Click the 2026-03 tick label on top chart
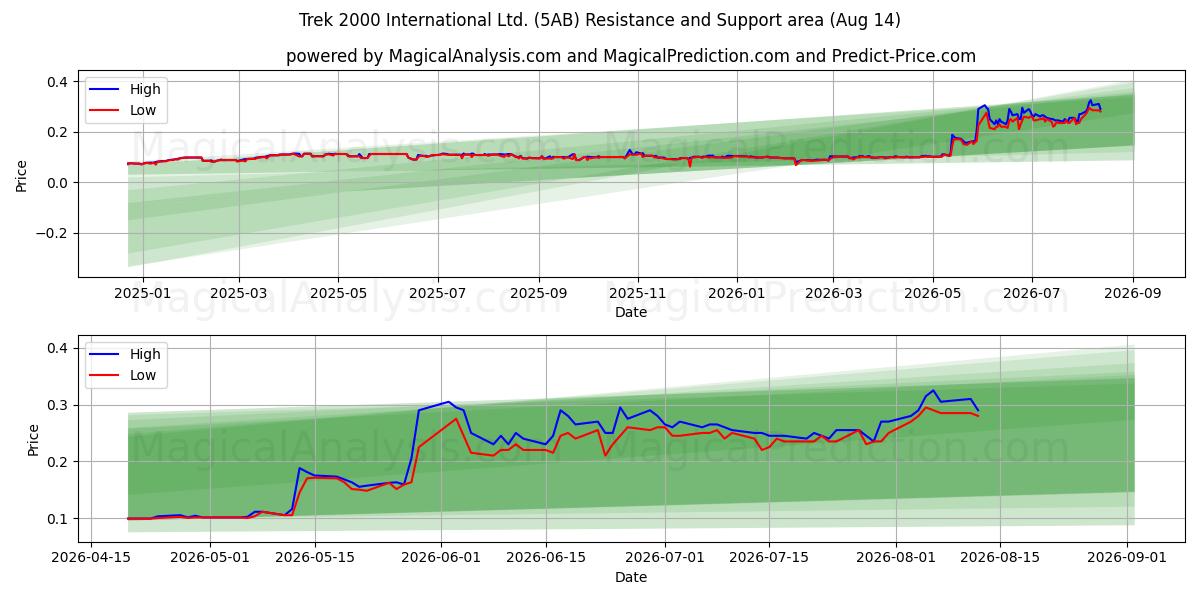Screen dimensions: 1200x600 pyautogui.click(x=833, y=293)
